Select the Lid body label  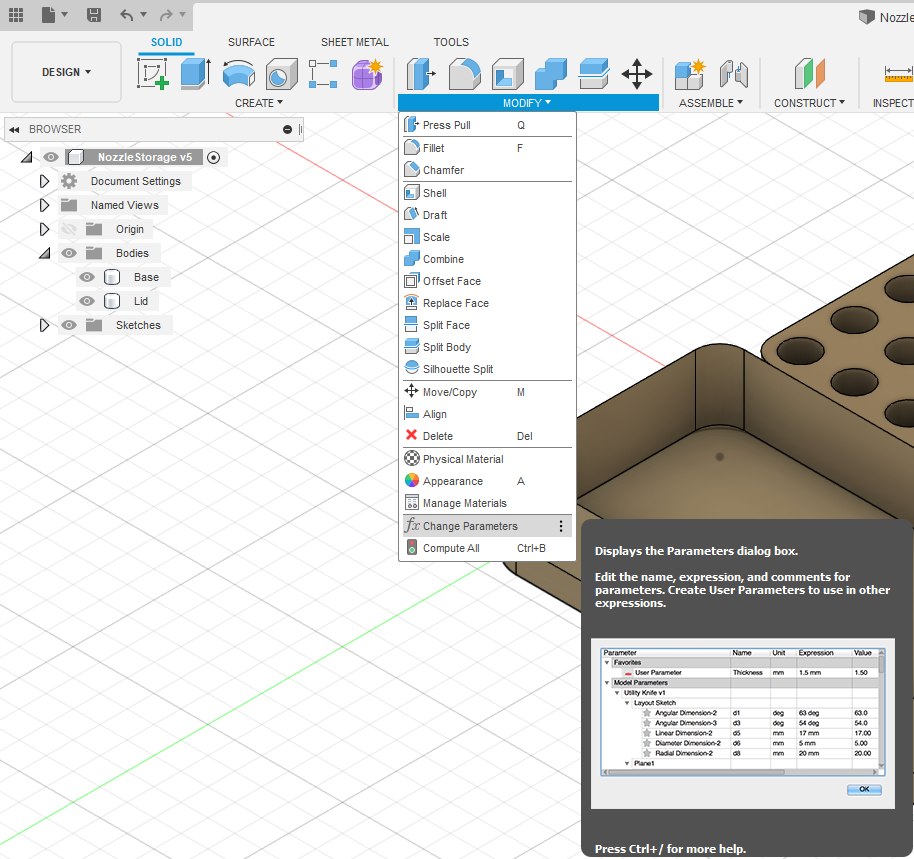pos(141,301)
